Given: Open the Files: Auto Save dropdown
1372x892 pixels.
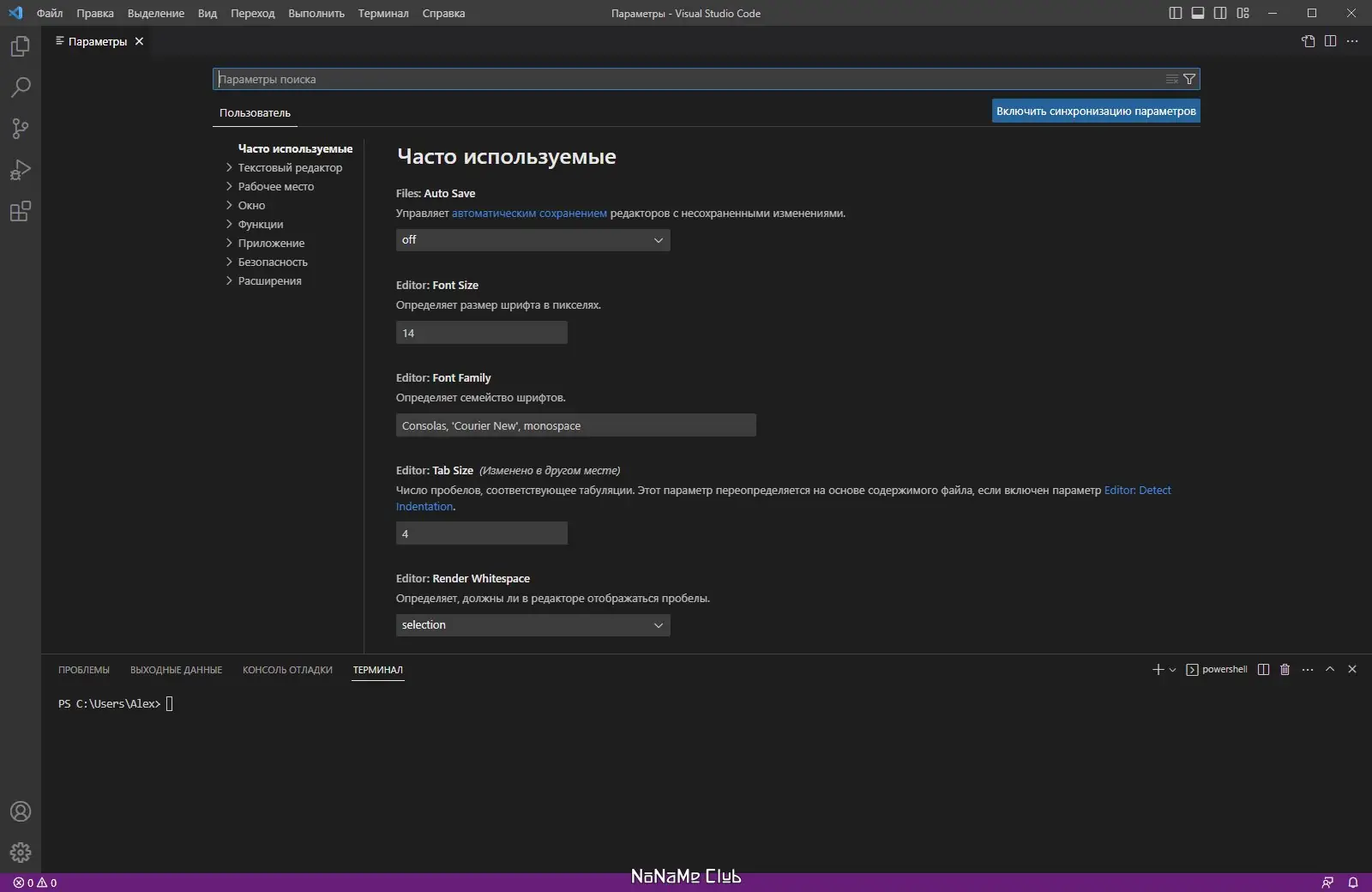Looking at the screenshot, I should [x=532, y=240].
